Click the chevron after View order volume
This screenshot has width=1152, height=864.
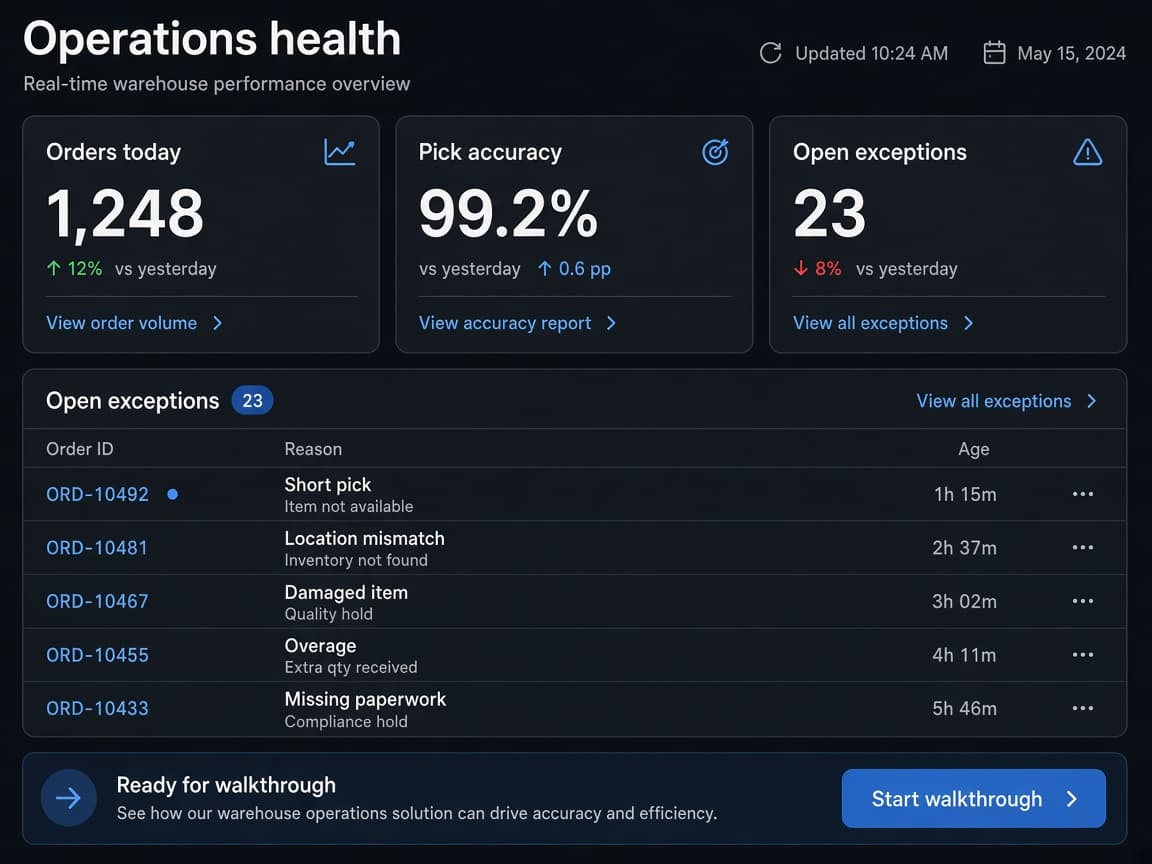click(217, 323)
